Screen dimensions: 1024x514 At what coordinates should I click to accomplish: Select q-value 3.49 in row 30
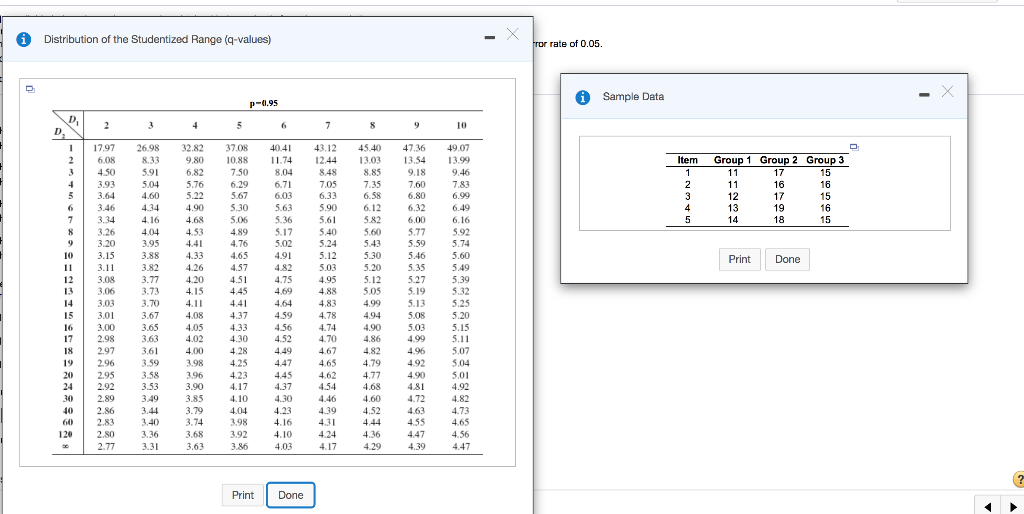150,398
